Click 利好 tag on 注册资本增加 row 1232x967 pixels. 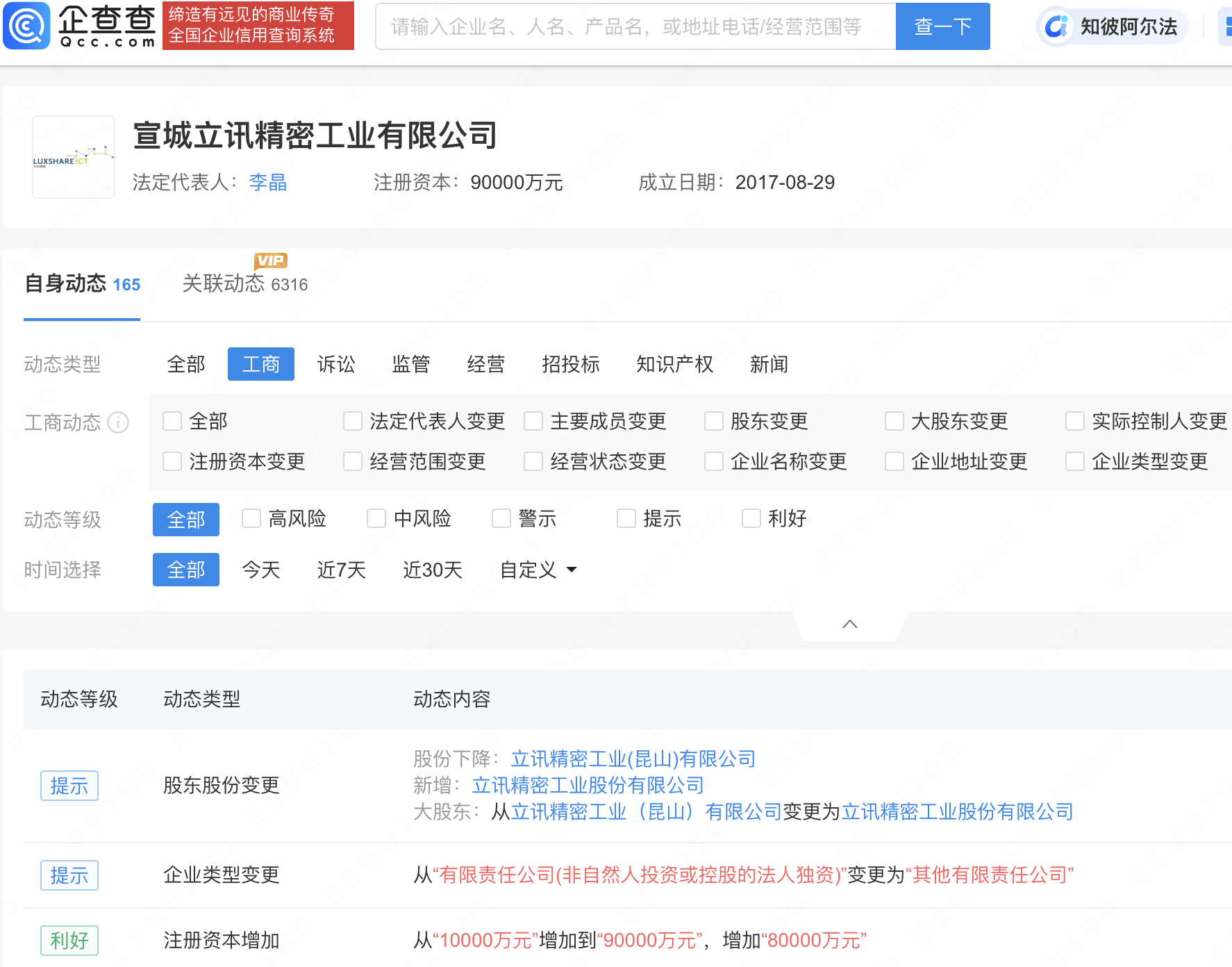click(x=69, y=941)
